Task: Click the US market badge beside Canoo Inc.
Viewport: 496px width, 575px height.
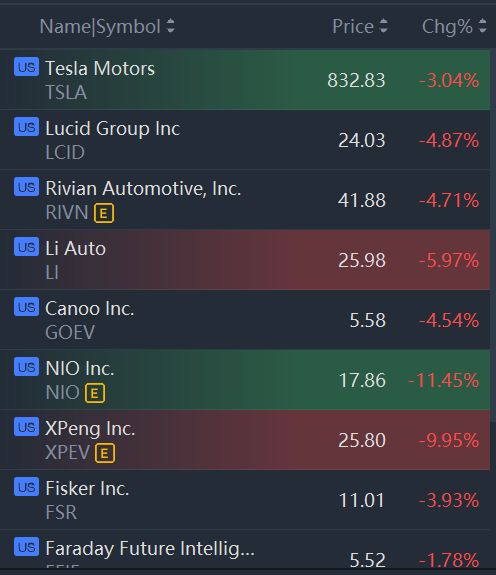Action: pos(26,307)
